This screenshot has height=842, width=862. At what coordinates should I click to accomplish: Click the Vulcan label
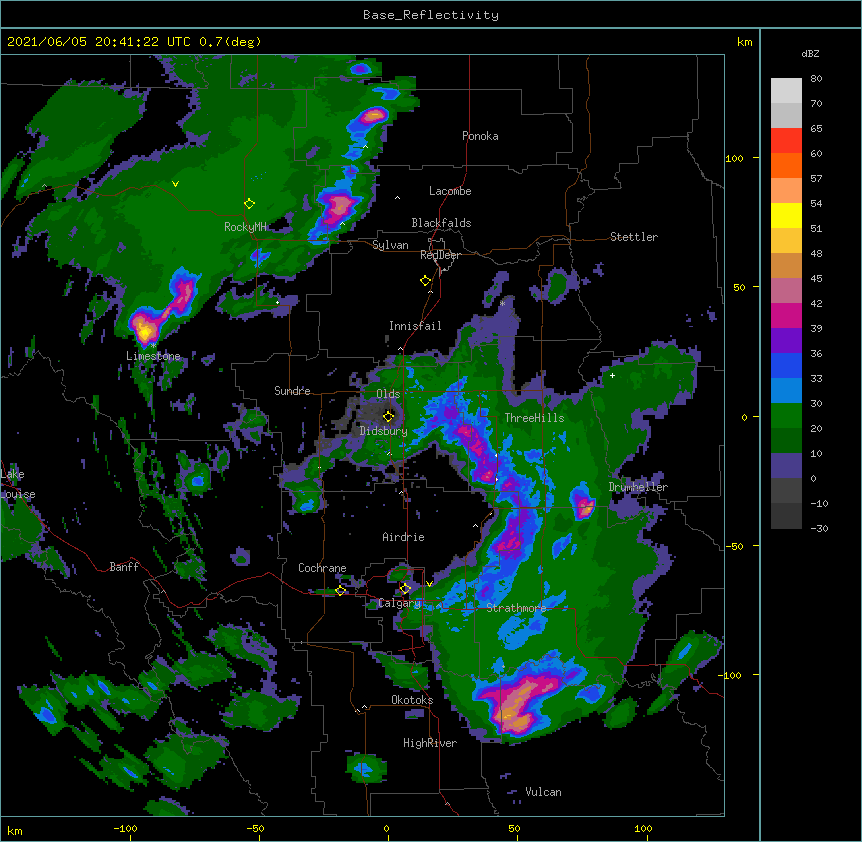pyautogui.click(x=543, y=792)
